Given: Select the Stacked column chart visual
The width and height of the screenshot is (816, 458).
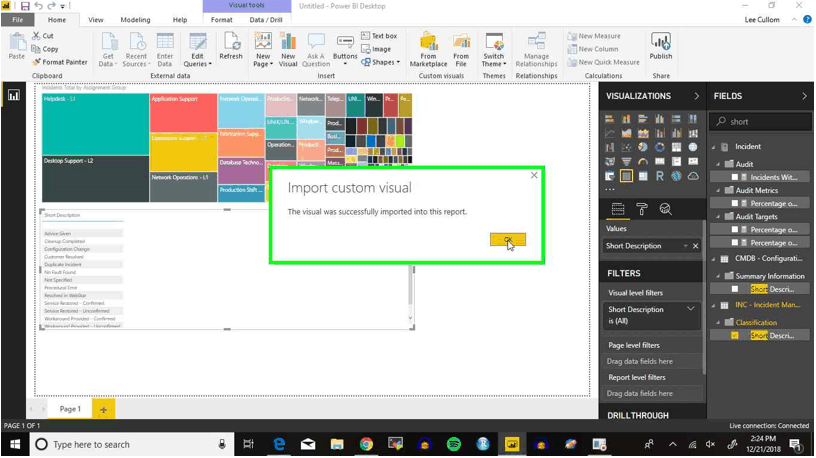Looking at the screenshot, I should (x=626, y=119).
